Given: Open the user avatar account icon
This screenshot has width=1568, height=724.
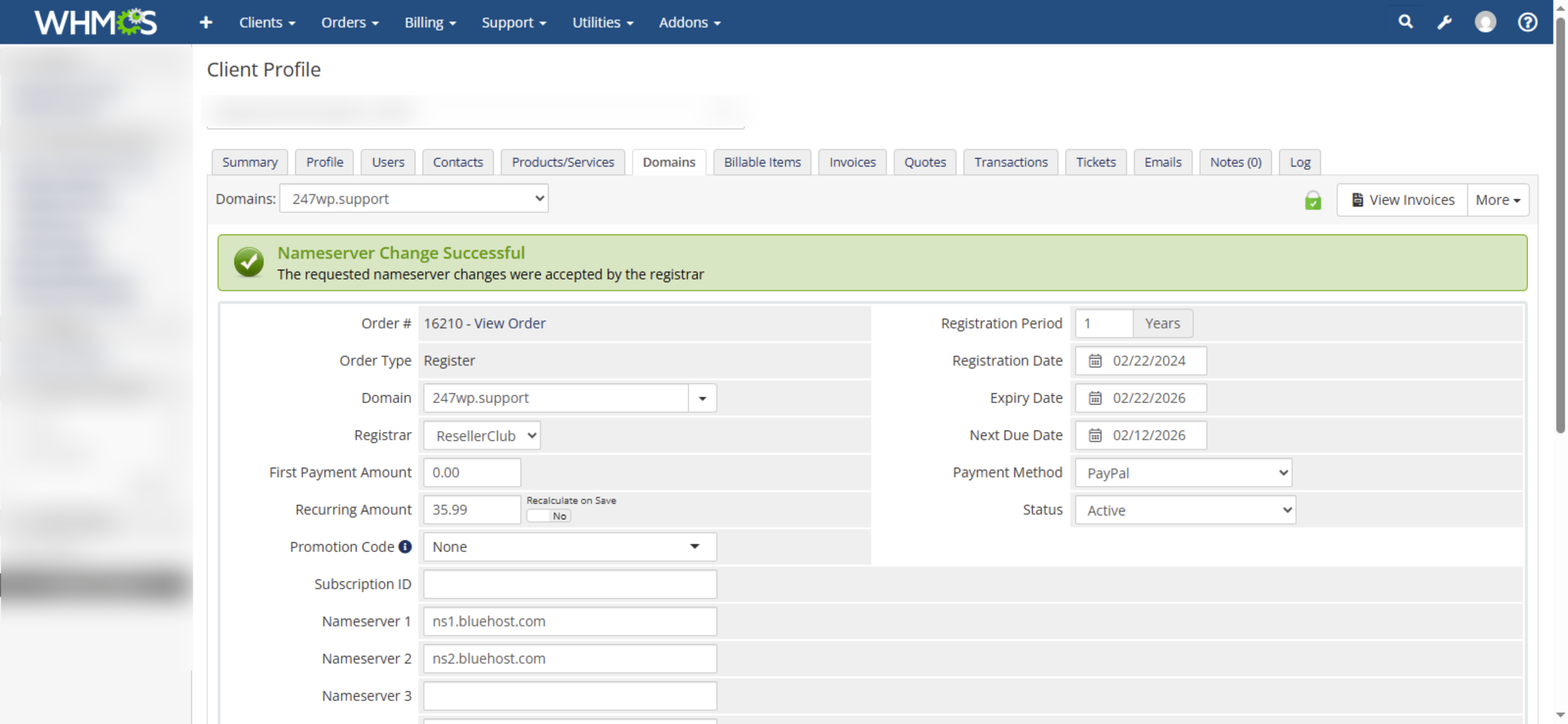Looking at the screenshot, I should pyautogui.click(x=1485, y=22).
